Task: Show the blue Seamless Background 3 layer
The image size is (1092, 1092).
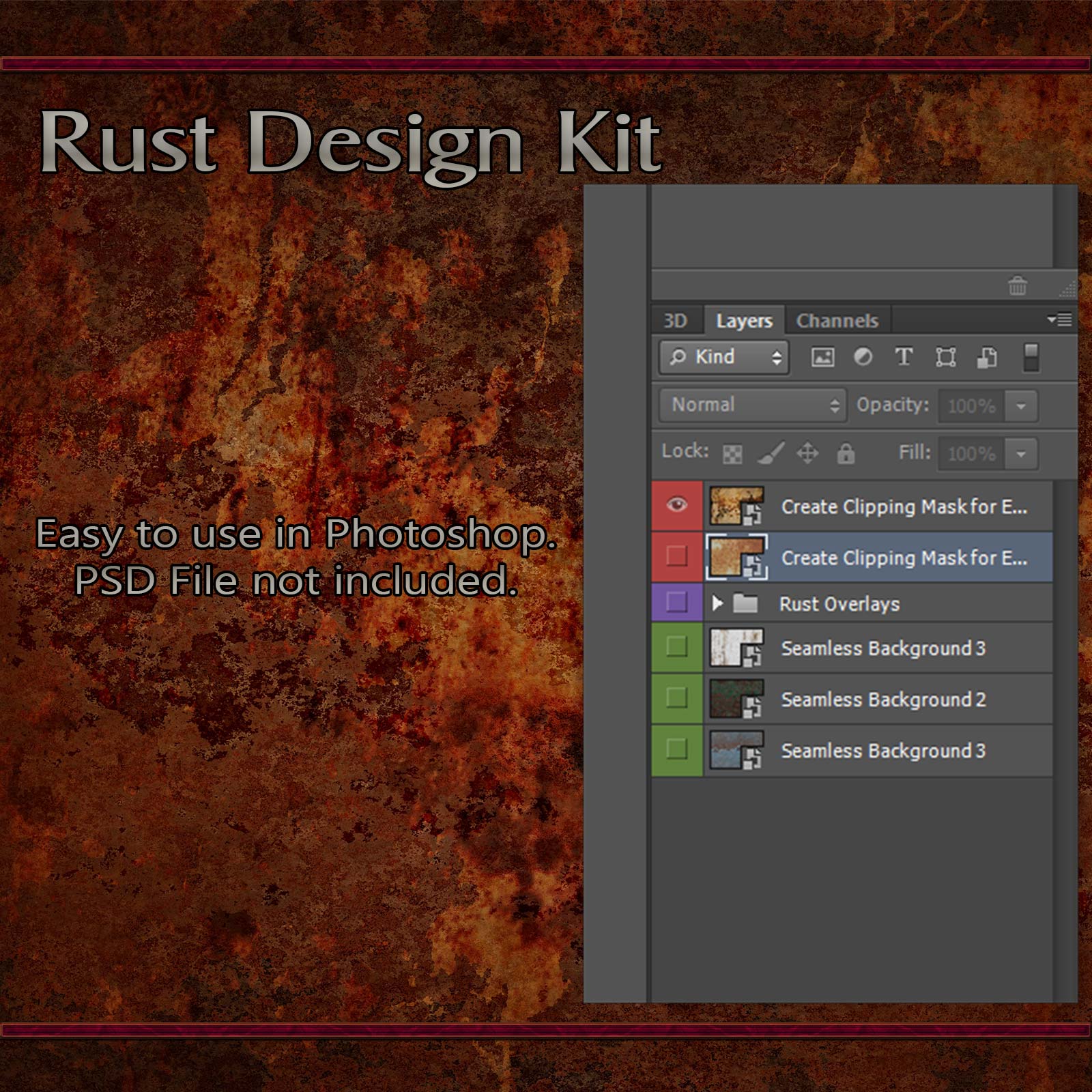Action: [x=676, y=749]
